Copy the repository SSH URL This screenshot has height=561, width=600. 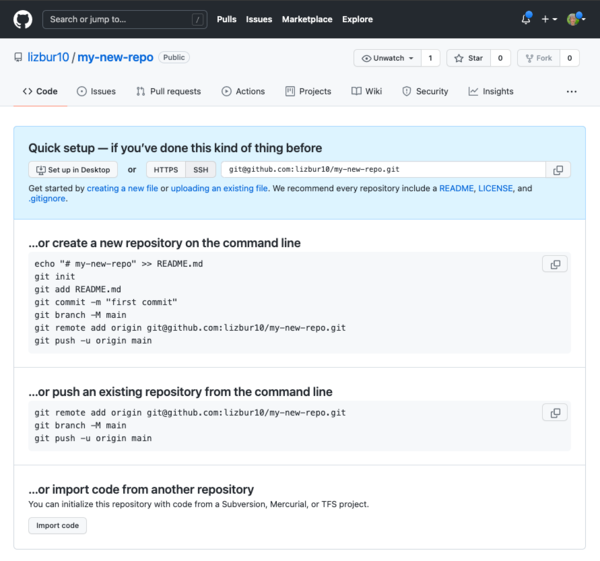(x=558, y=170)
